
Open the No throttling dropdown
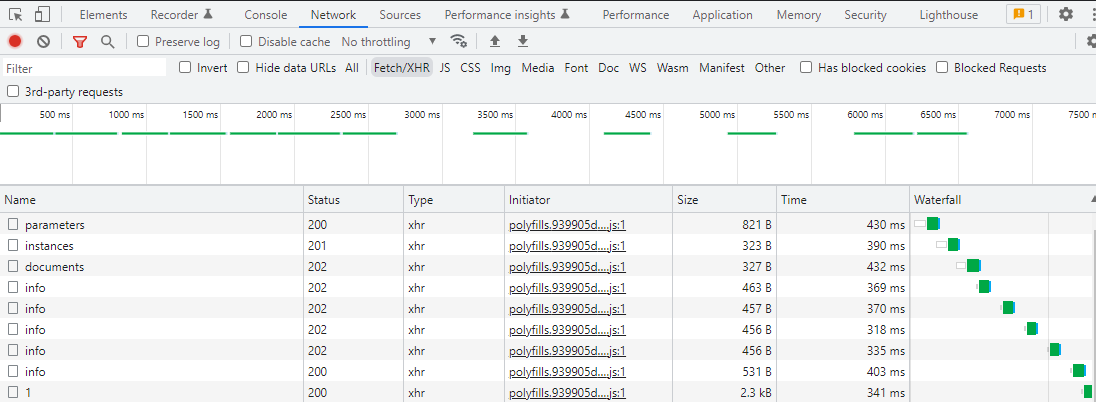point(389,42)
